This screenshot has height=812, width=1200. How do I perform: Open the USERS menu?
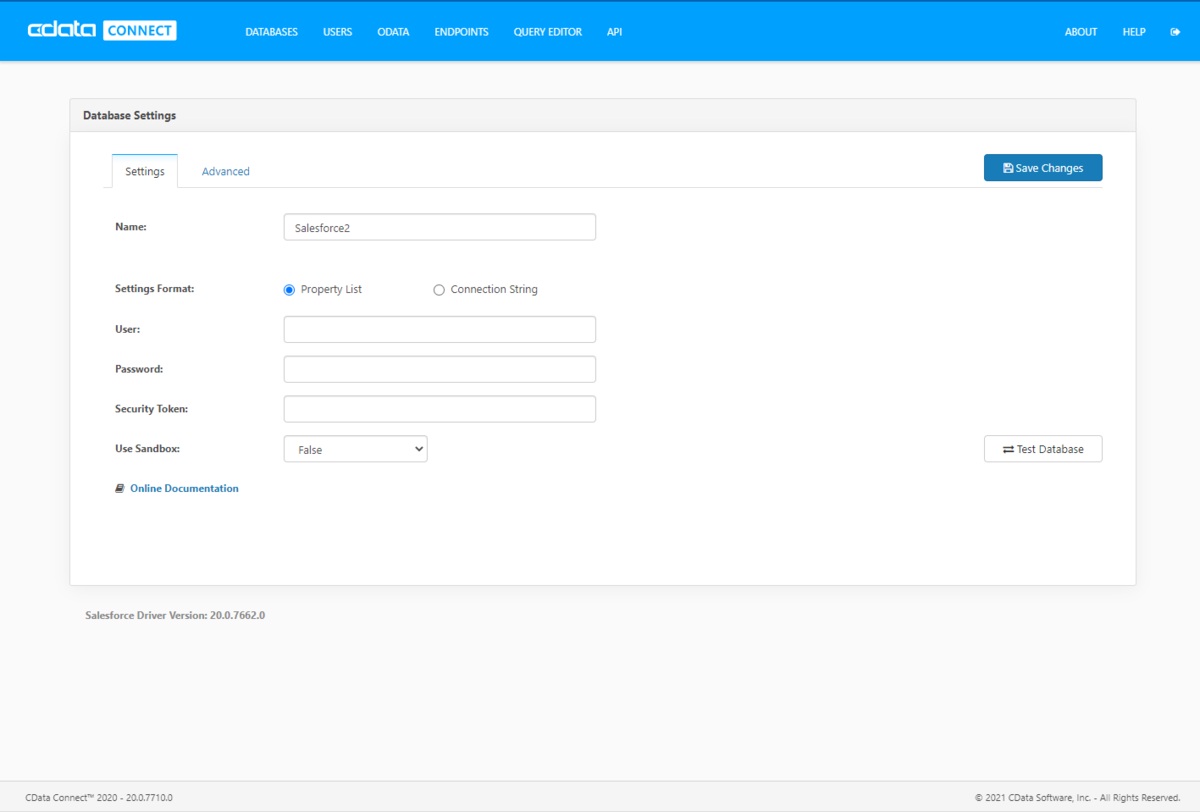click(x=338, y=32)
